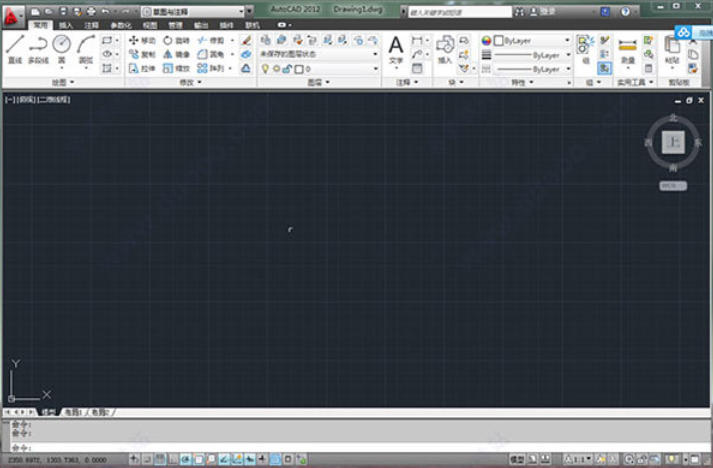This screenshot has width=713, height=468.
Task: Select the Line (直线) drawing tool
Action: 15,48
